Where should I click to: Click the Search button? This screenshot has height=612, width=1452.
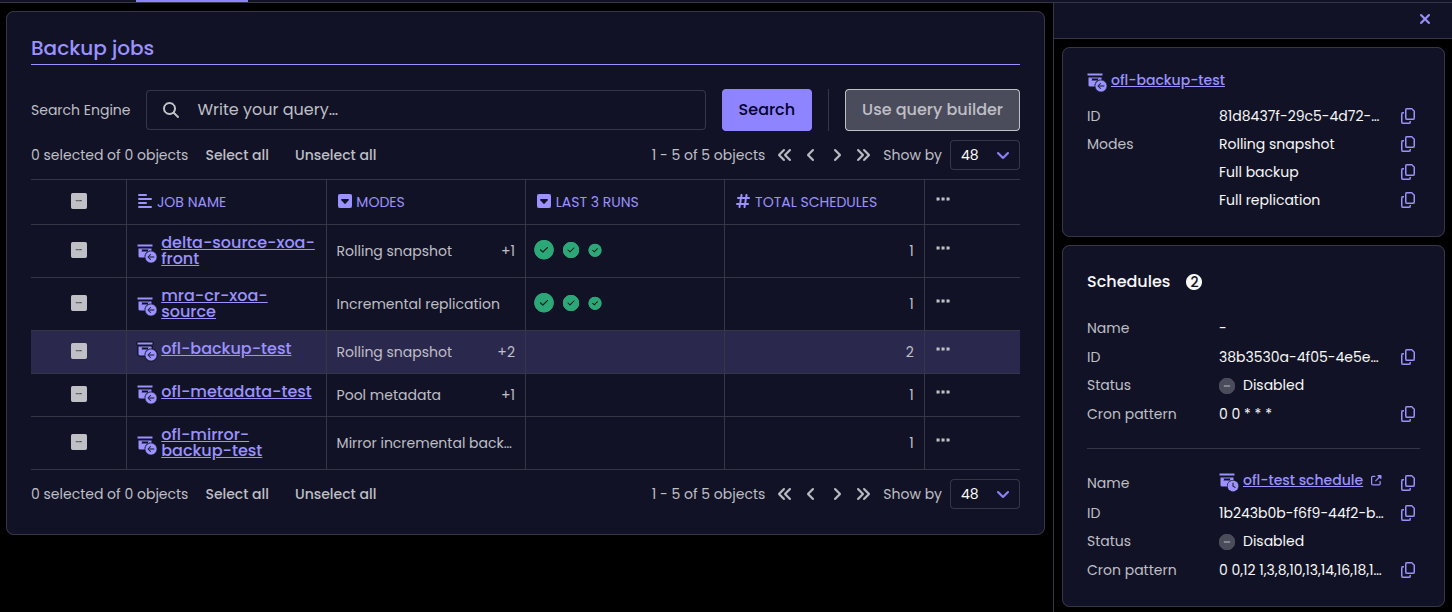[766, 110]
